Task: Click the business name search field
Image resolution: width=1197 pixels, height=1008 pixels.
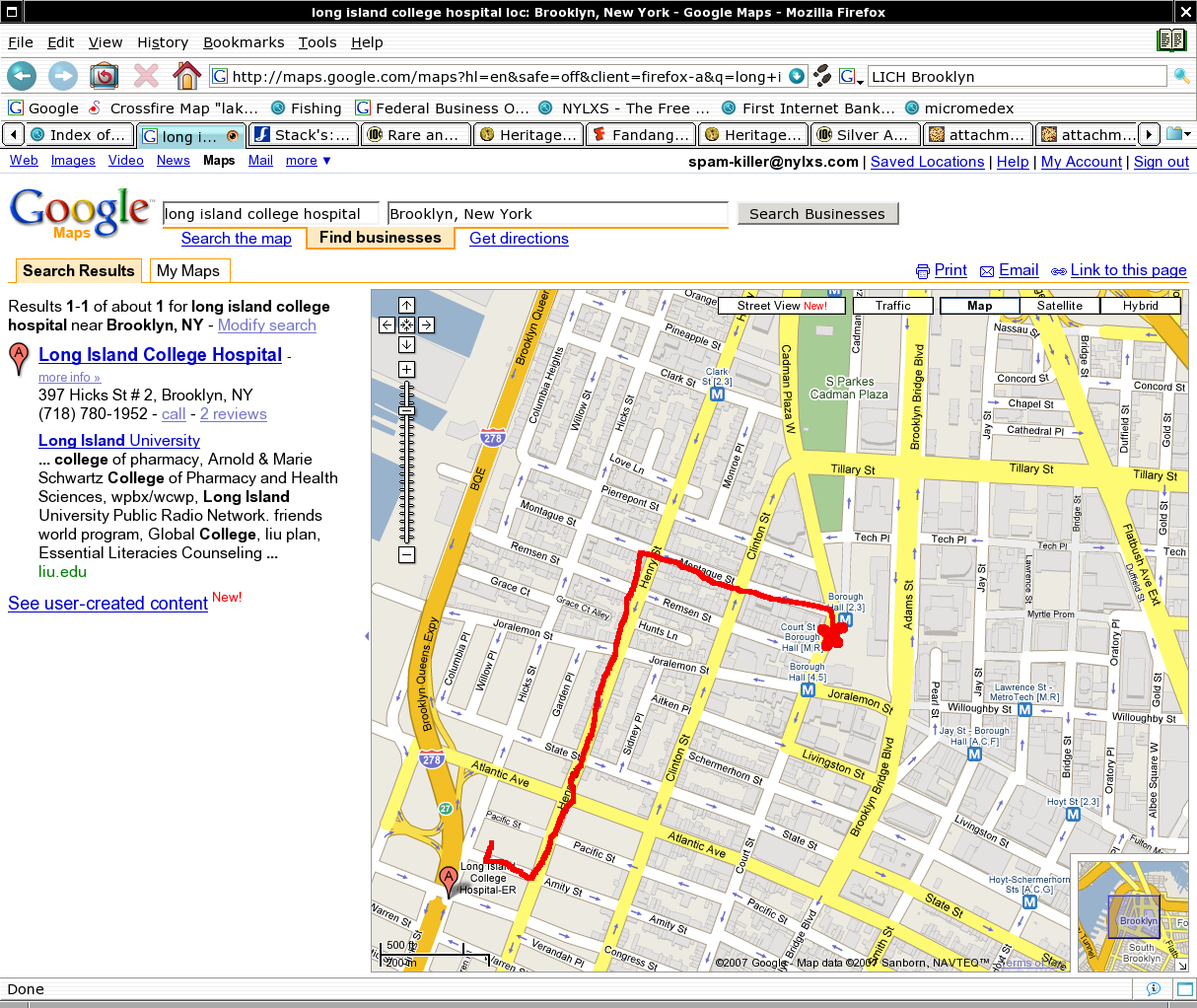Action: pyautogui.click(x=270, y=214)
